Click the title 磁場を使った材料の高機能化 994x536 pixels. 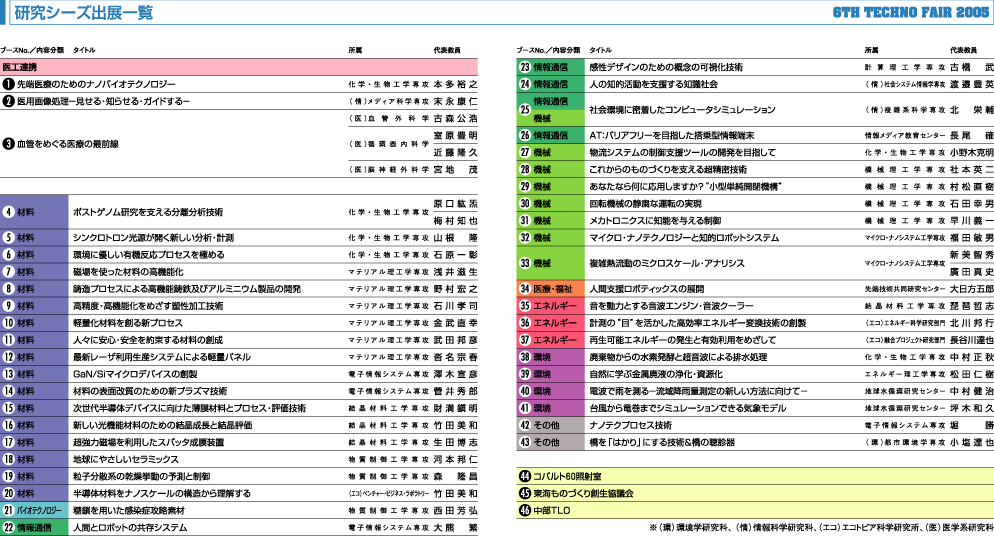pos(128,272)
